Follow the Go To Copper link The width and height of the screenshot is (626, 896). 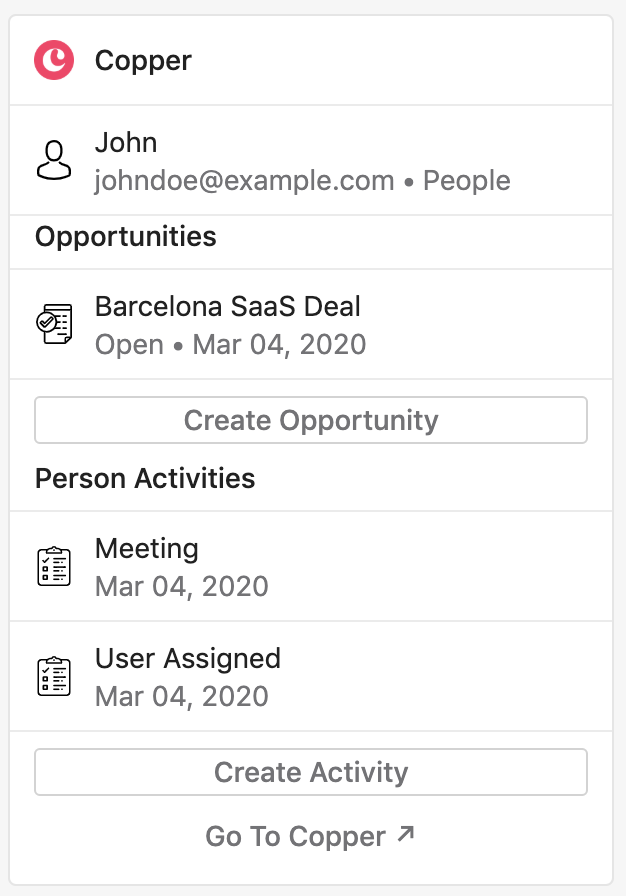pyautogui.click(x=310, y=836)
